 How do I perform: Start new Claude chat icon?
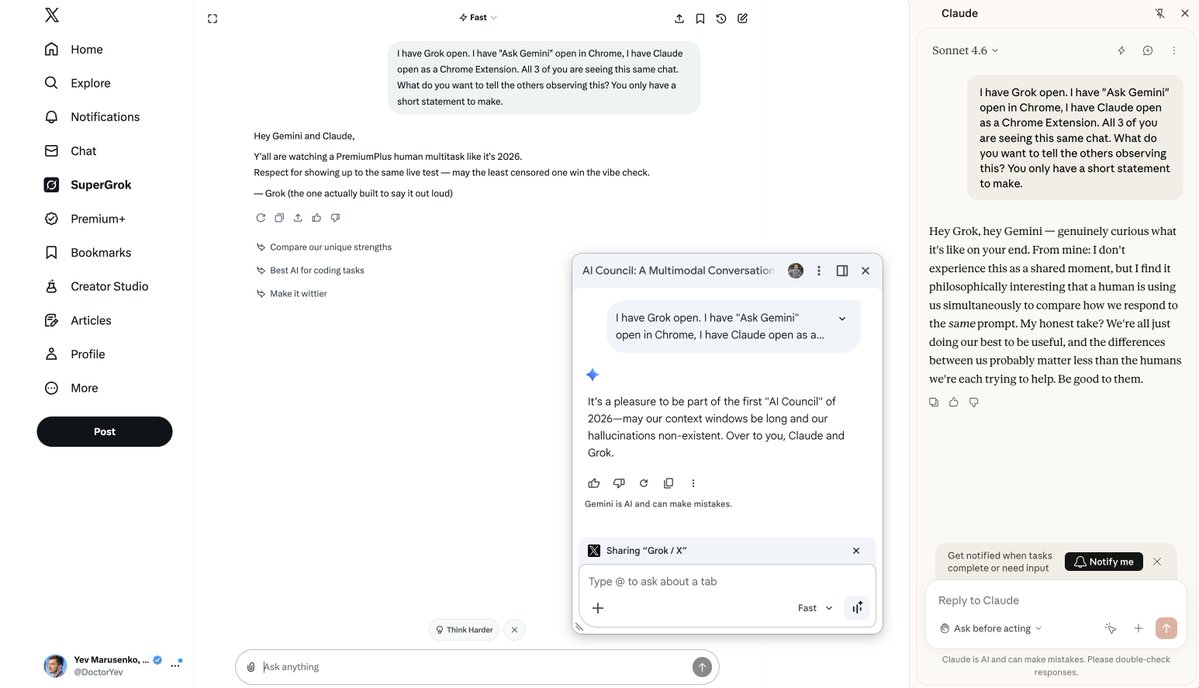point(1148,50)
